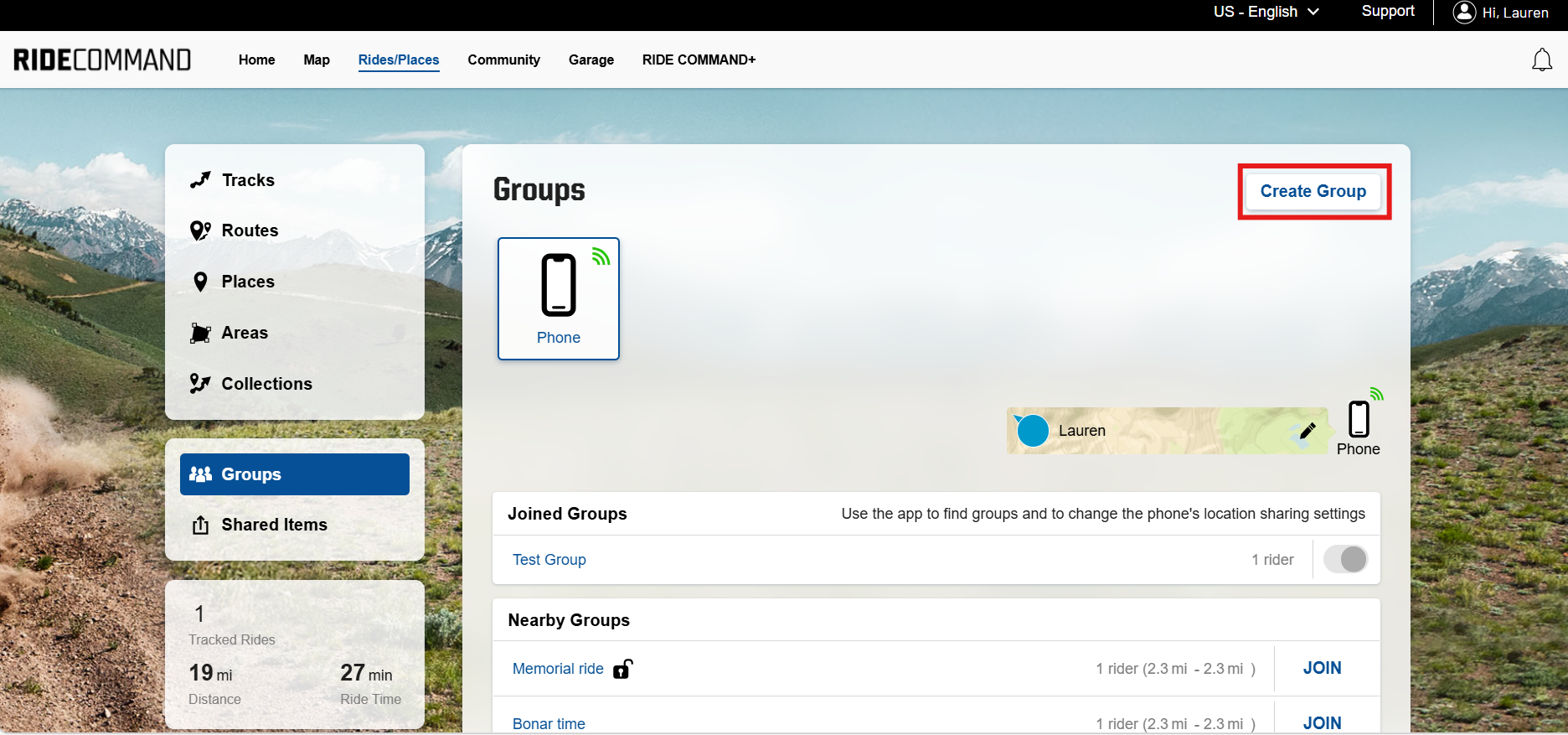Viewport: 1568px width, 735px height.
Task: Click the Tracks icon in sidebar
Action: [x=200, y=180]
